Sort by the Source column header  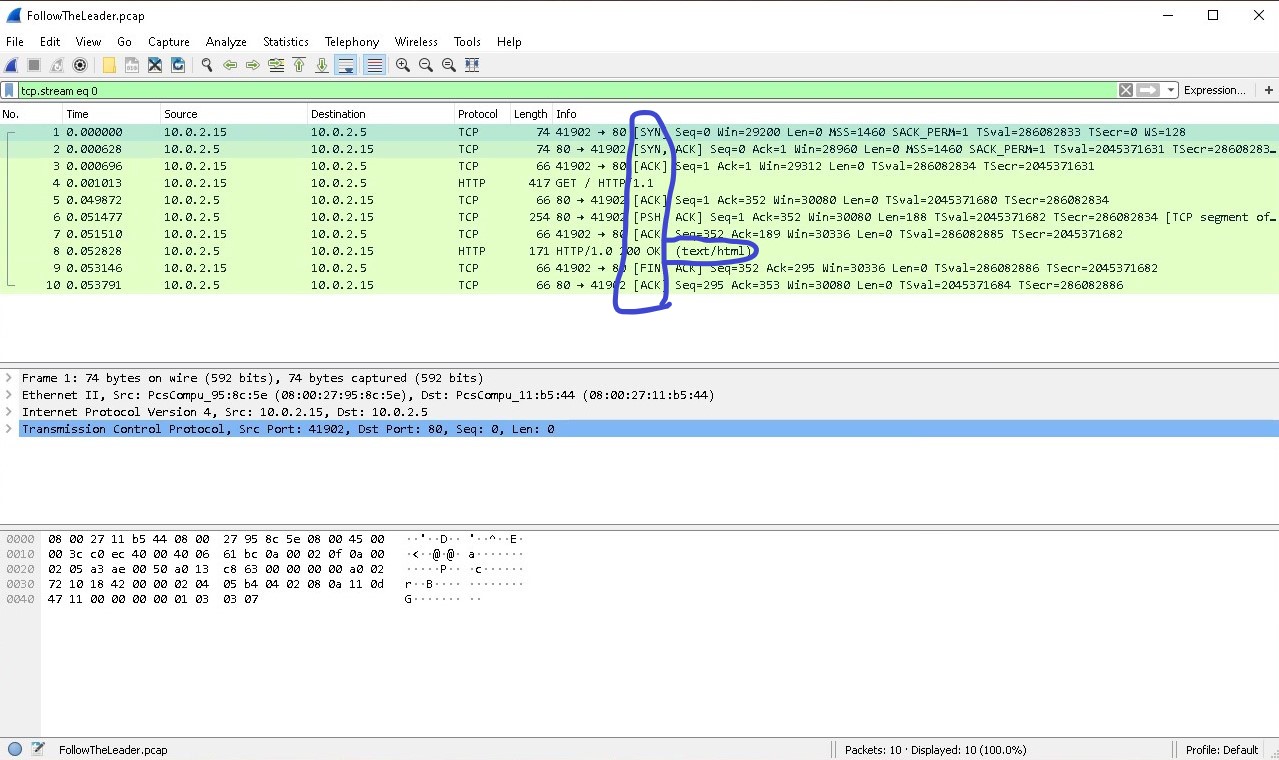point(234,114)
